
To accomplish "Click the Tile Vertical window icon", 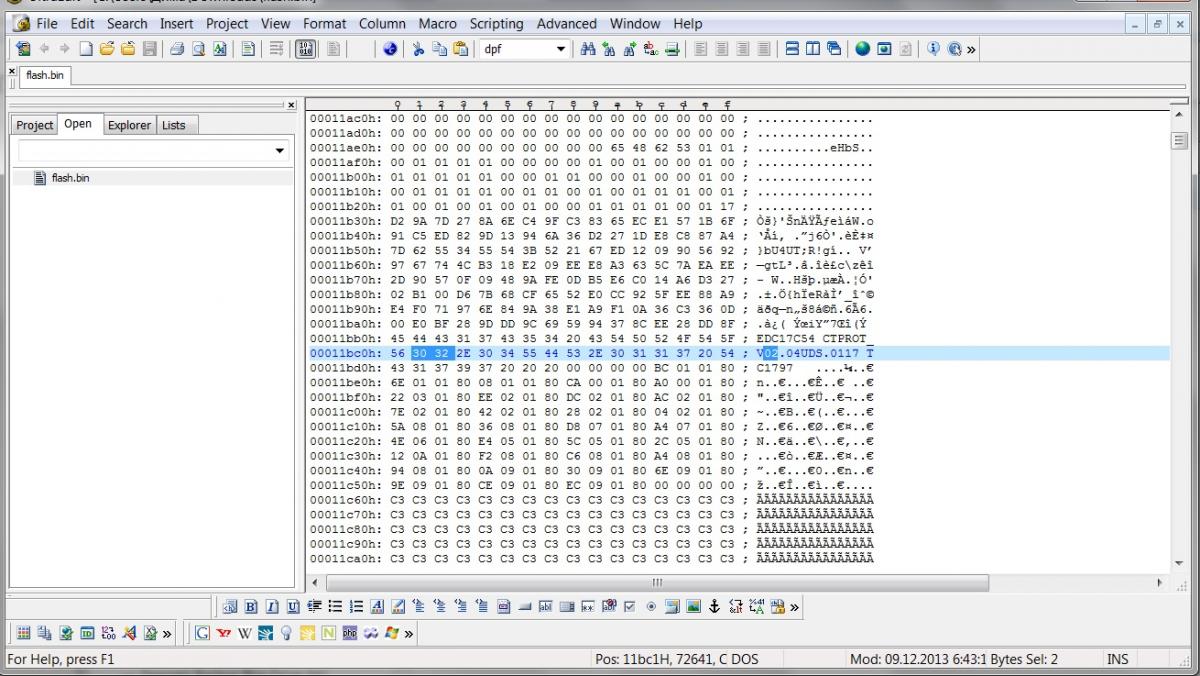I will click(813, 48).
